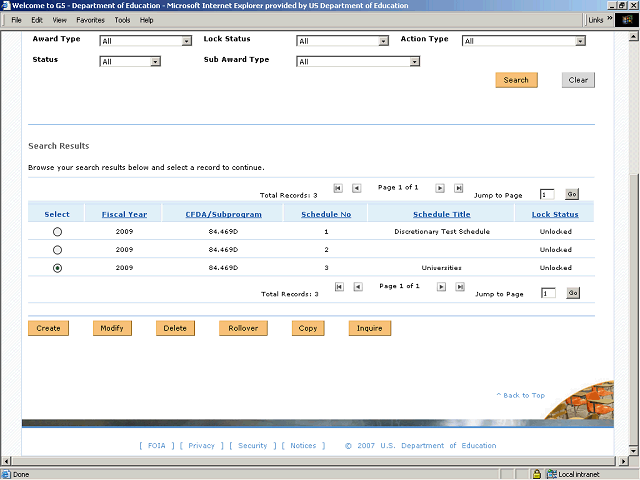The height and width of the screenshot is (480, 640).
Task: Open the Favorites menu
Action: [x=90, y=20]
